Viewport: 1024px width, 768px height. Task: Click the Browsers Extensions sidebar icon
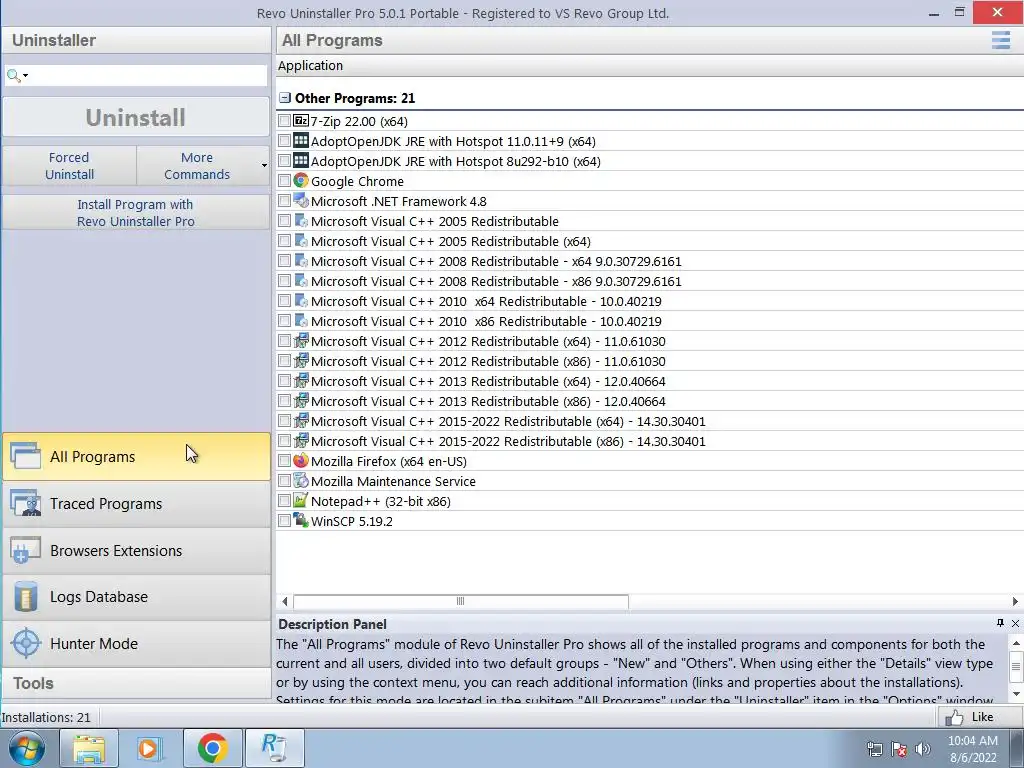[x=25, y=551]
